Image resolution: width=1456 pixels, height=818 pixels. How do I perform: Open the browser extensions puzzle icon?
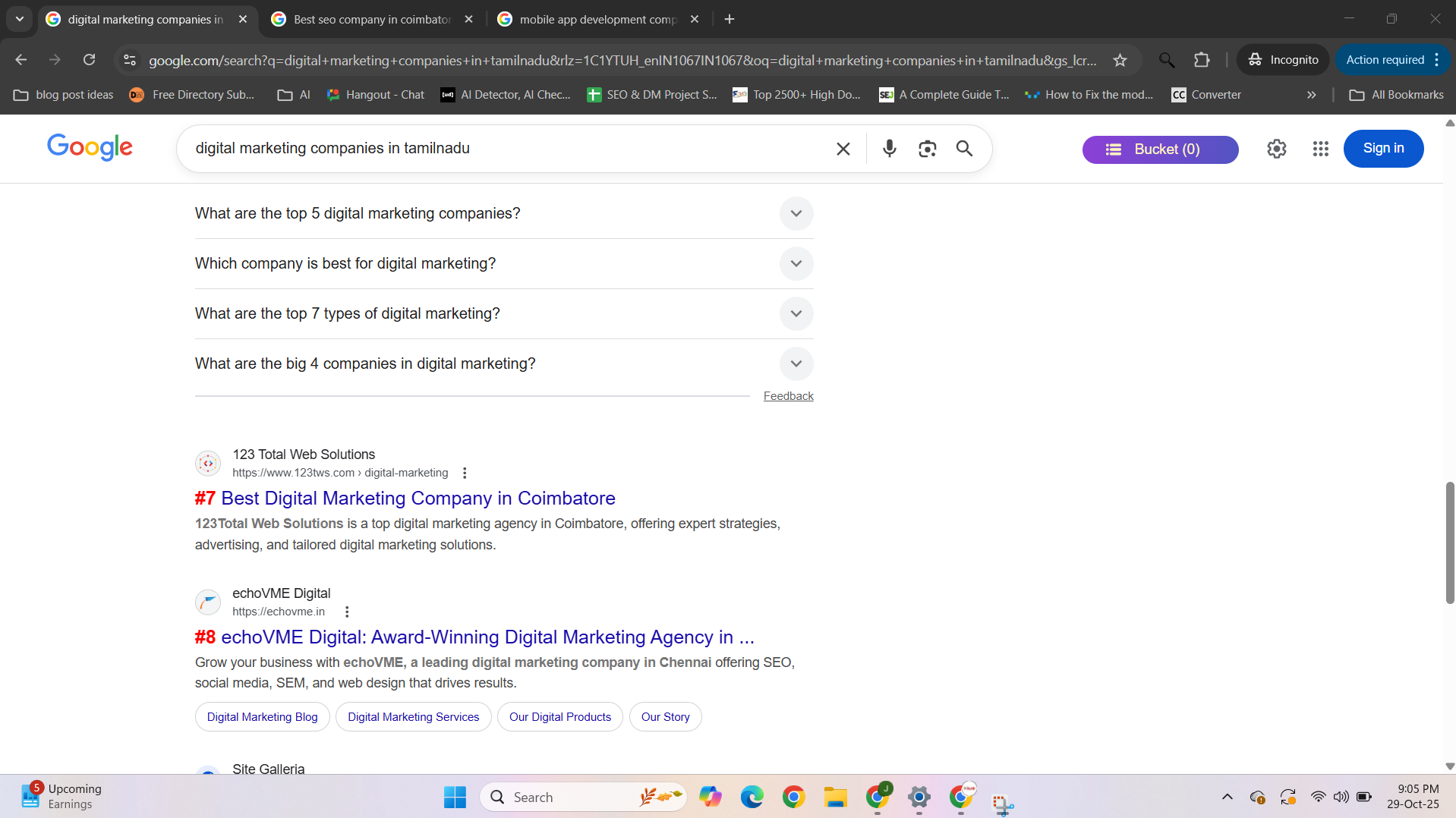[x=1201, y=60]
